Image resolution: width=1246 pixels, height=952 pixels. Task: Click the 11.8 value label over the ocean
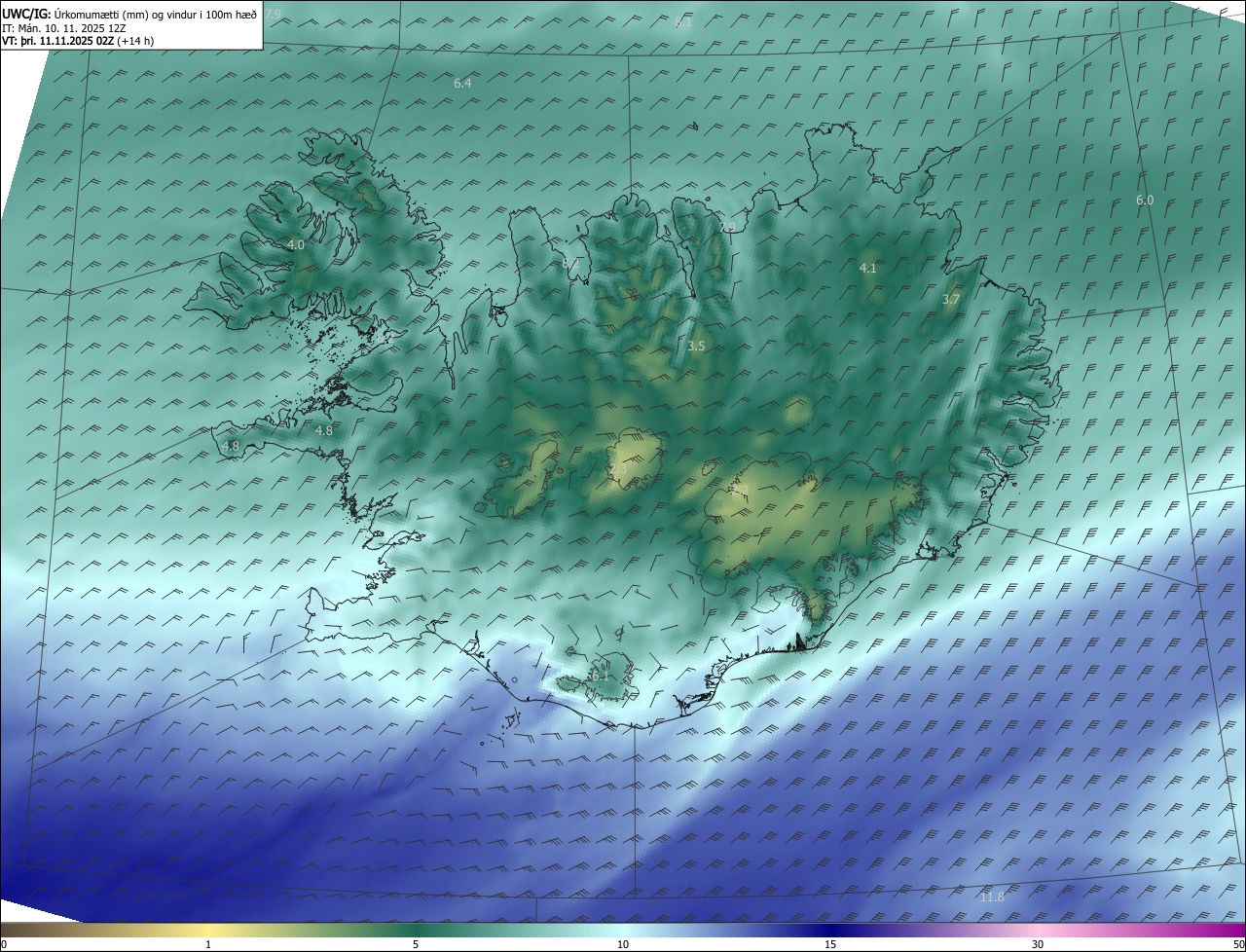point(992,897)
